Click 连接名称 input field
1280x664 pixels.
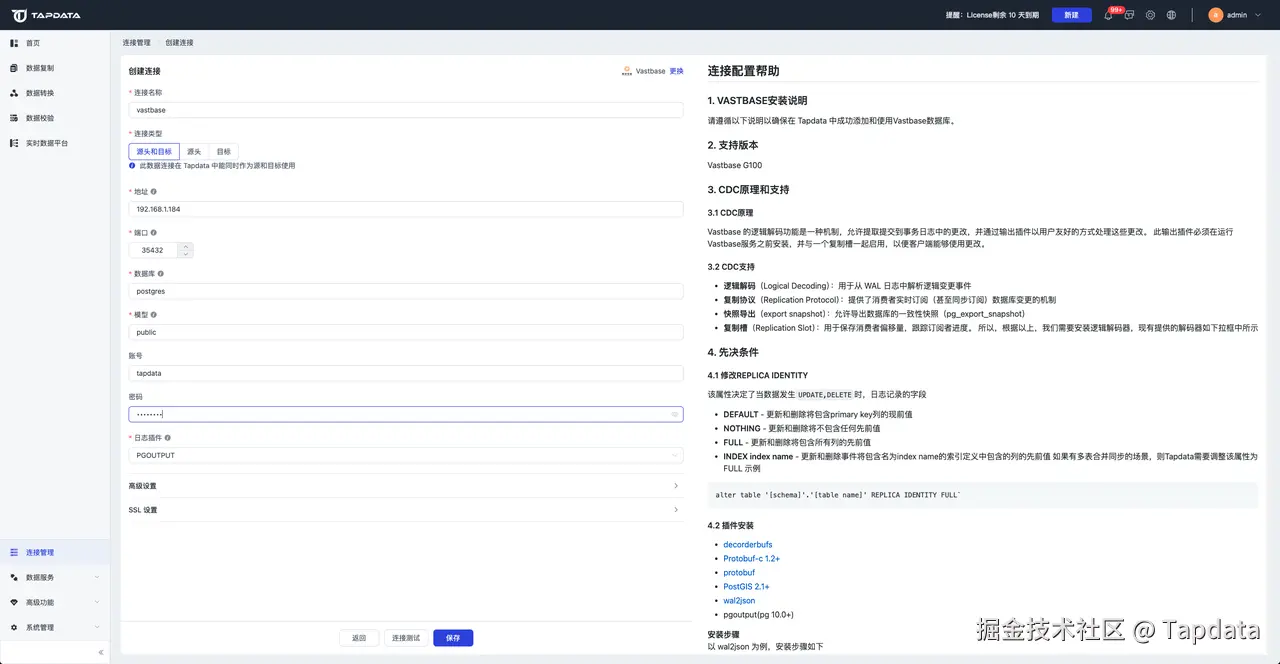[x=406, y=110]
